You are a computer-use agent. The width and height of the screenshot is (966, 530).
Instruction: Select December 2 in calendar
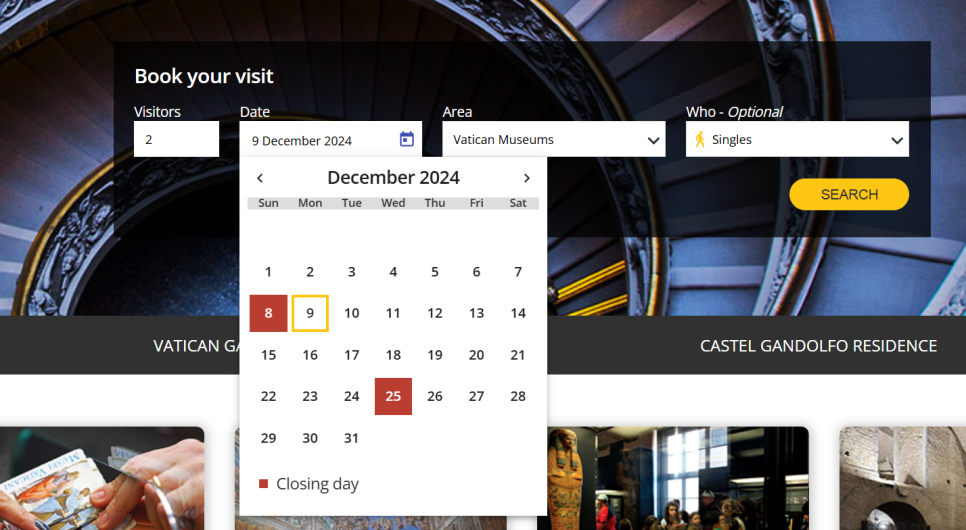tap(310, 272)
